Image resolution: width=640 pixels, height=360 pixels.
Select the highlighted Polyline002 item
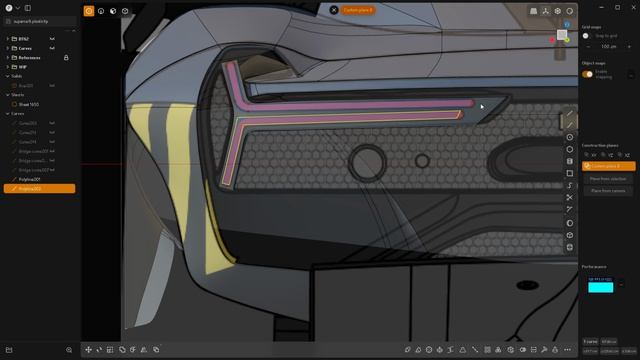click(40, 189)
